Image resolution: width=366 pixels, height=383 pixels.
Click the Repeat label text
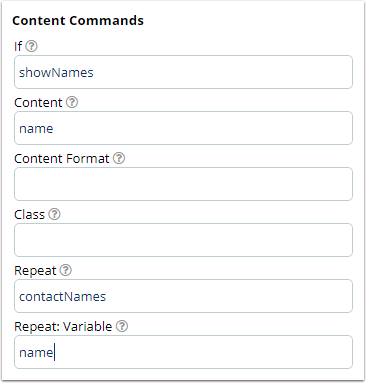(35, 271)
